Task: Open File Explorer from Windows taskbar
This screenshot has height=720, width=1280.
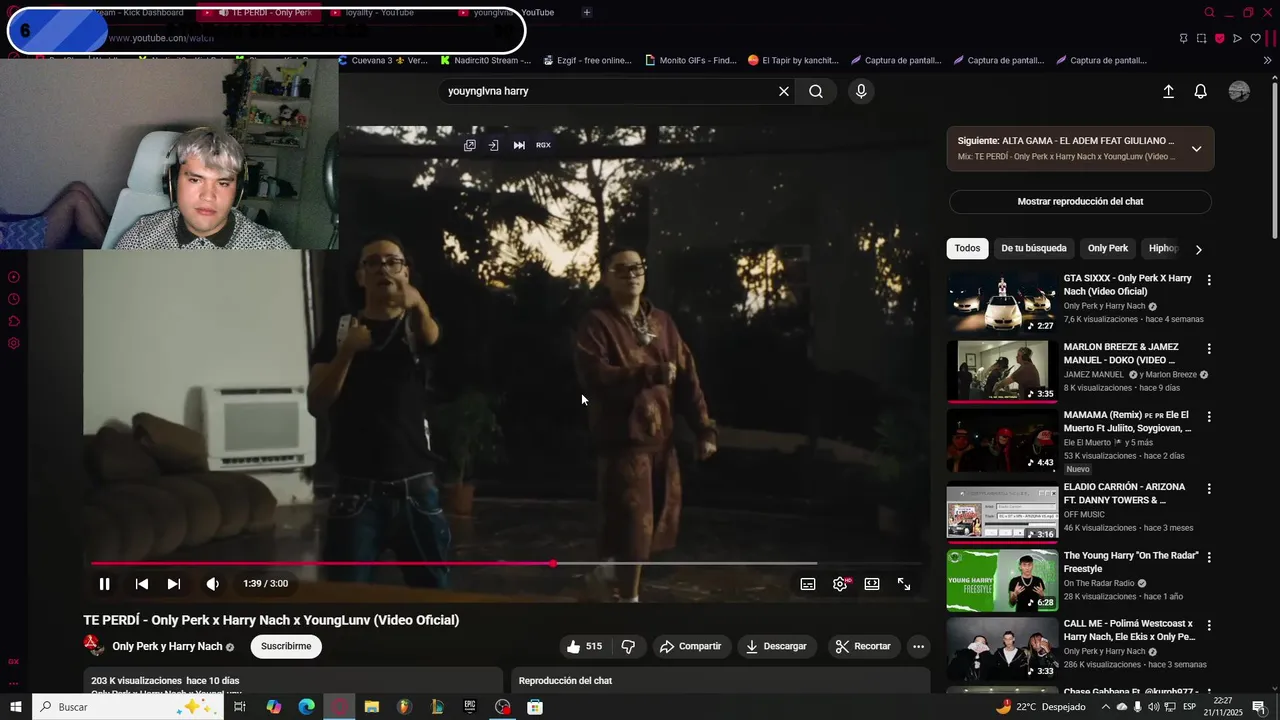Action: coord(371,707)
